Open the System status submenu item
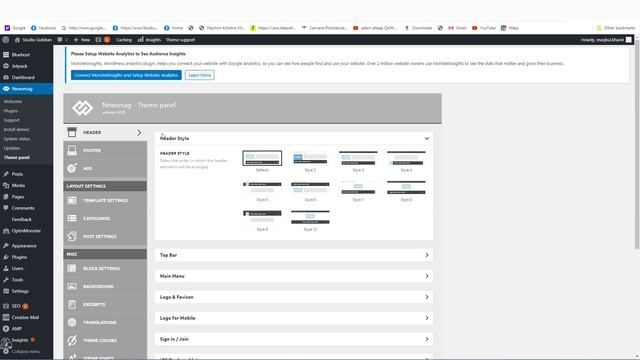 (x=17, y=139)
